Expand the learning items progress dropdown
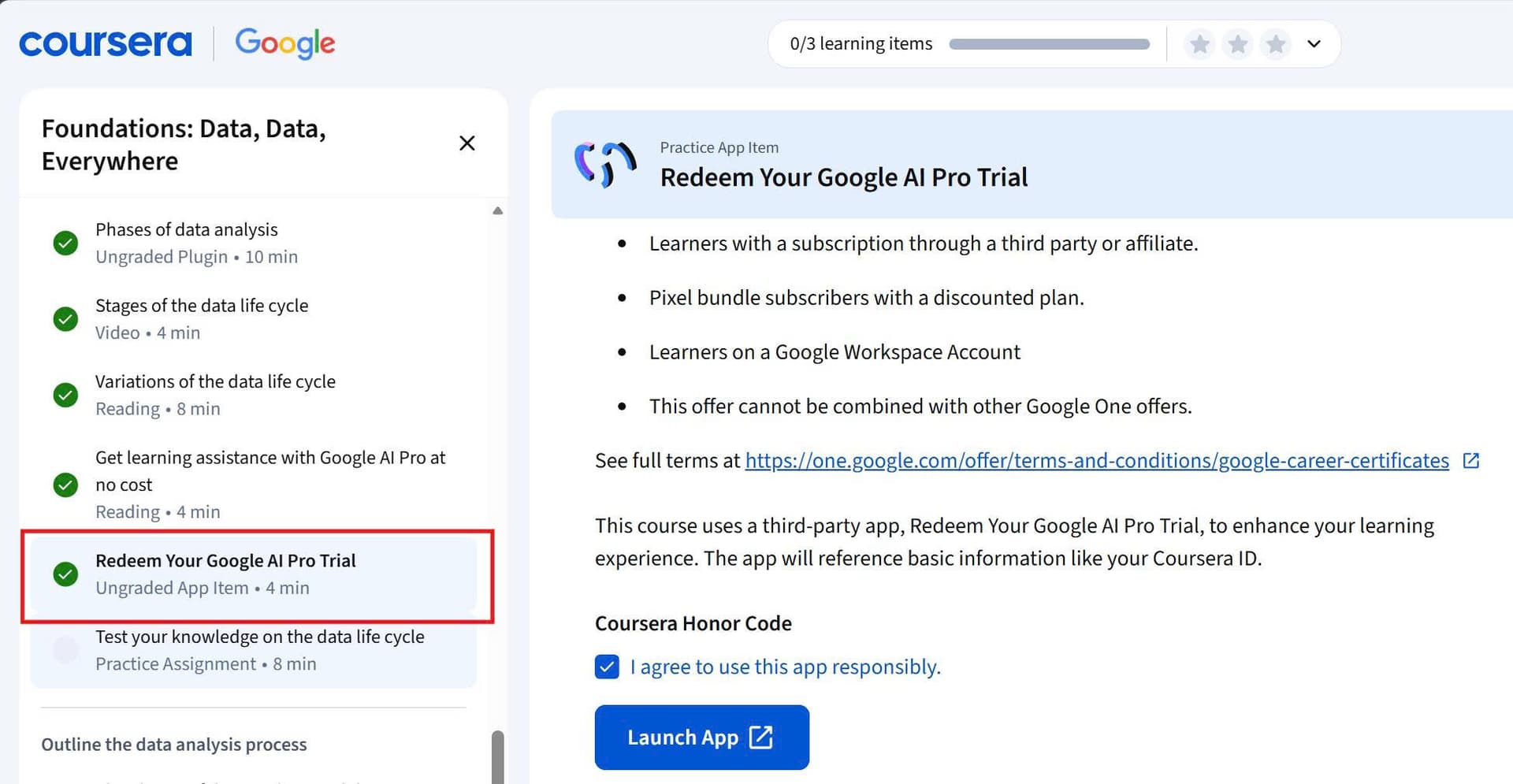Viewport: 1513px width, 784px height. [x=1314, y=44]
